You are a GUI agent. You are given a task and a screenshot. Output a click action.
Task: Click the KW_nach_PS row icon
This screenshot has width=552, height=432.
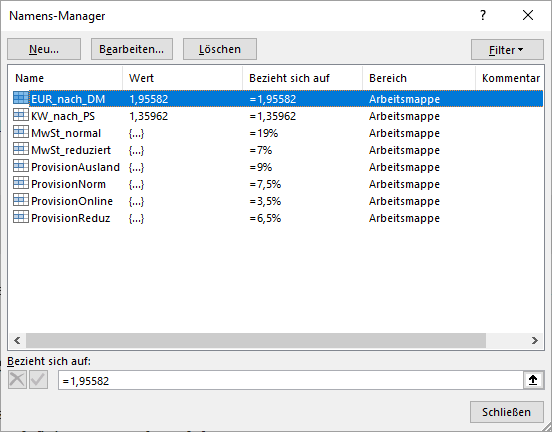tap(21, 115)
